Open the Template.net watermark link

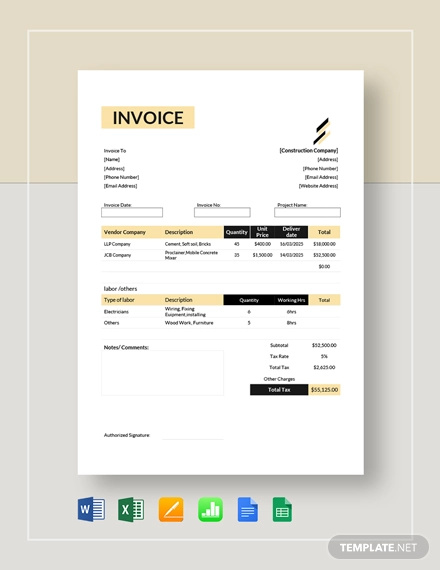(x=378, y=547)
